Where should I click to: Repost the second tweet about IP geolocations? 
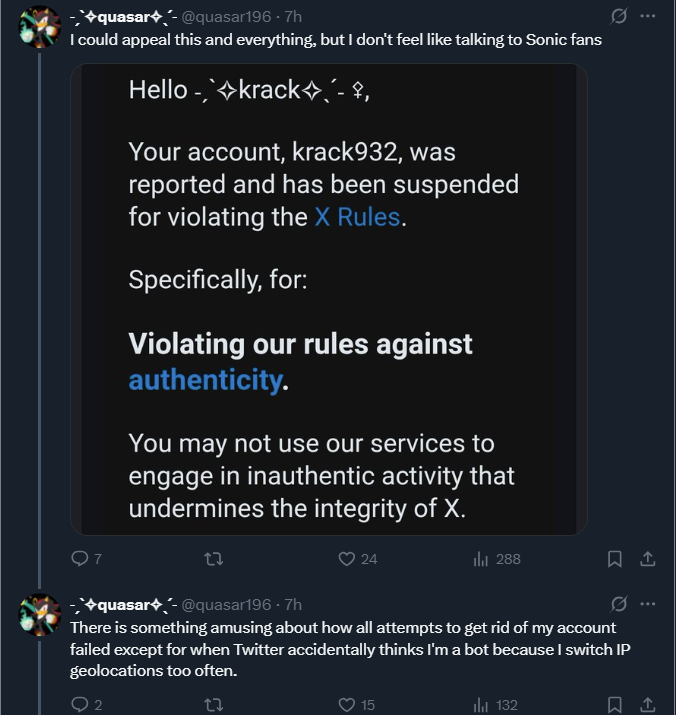point(213,705)
